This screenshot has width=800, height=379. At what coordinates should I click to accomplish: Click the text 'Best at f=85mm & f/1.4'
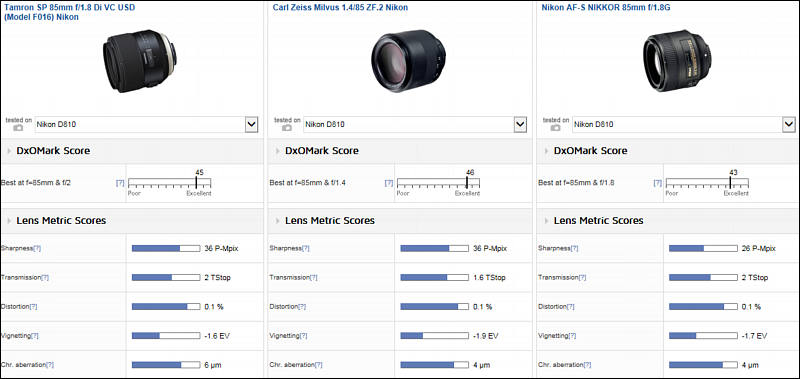[308, 183]
